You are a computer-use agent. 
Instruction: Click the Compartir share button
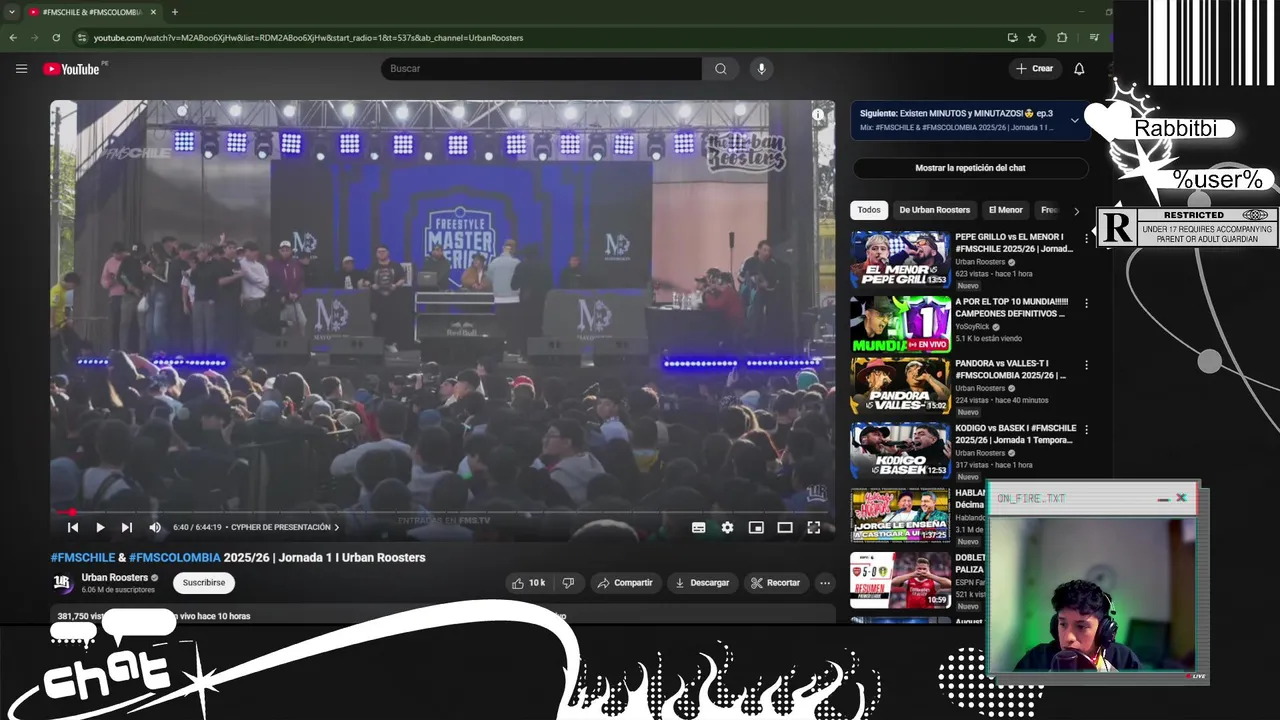point(625,583)
